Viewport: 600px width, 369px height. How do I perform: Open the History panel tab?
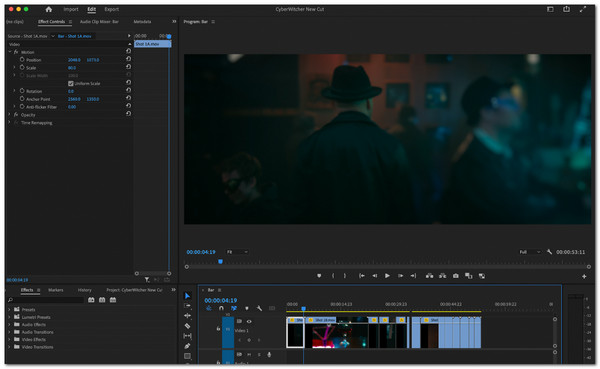[85, 290]
